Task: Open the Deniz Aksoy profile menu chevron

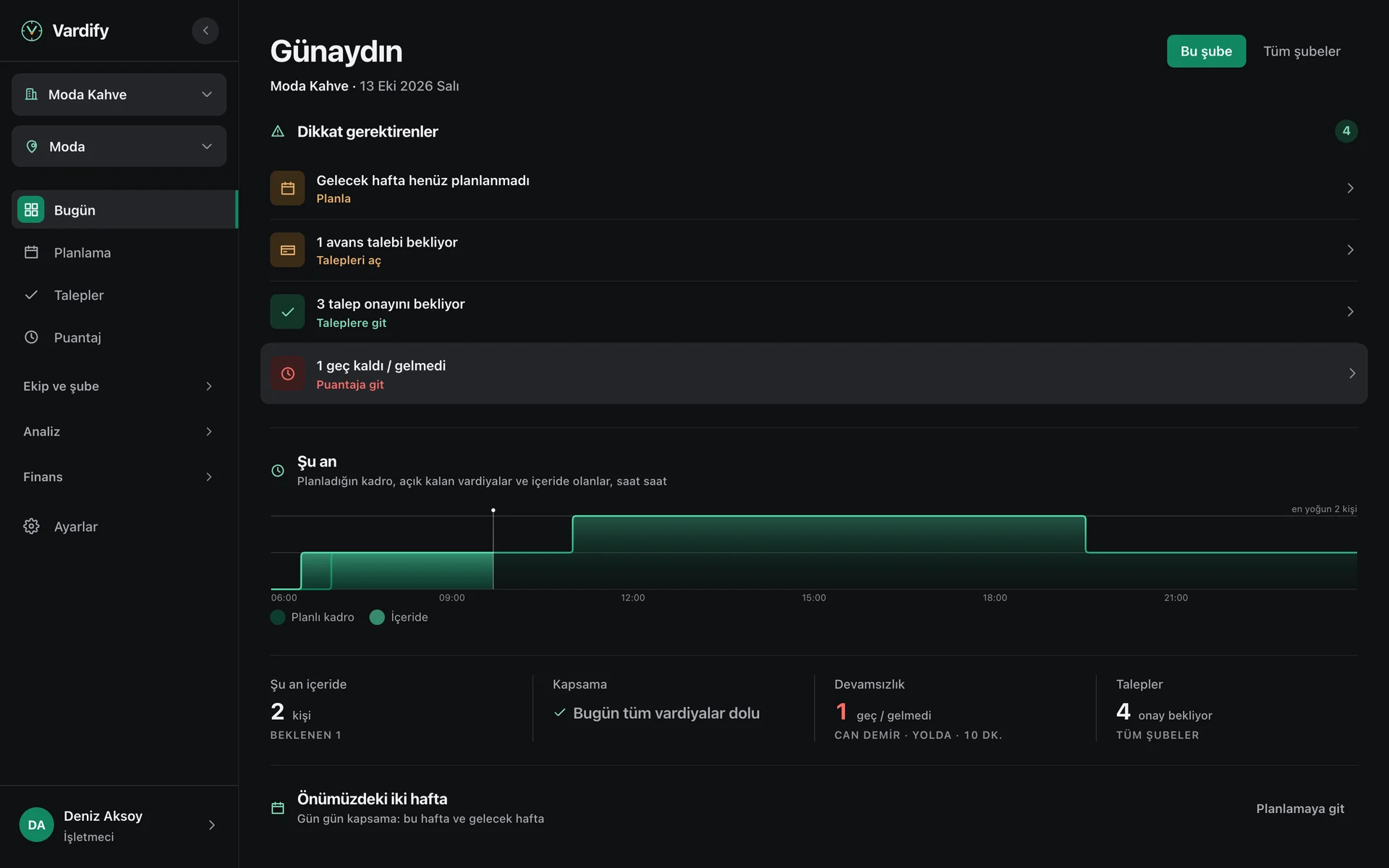Action: 212,825
